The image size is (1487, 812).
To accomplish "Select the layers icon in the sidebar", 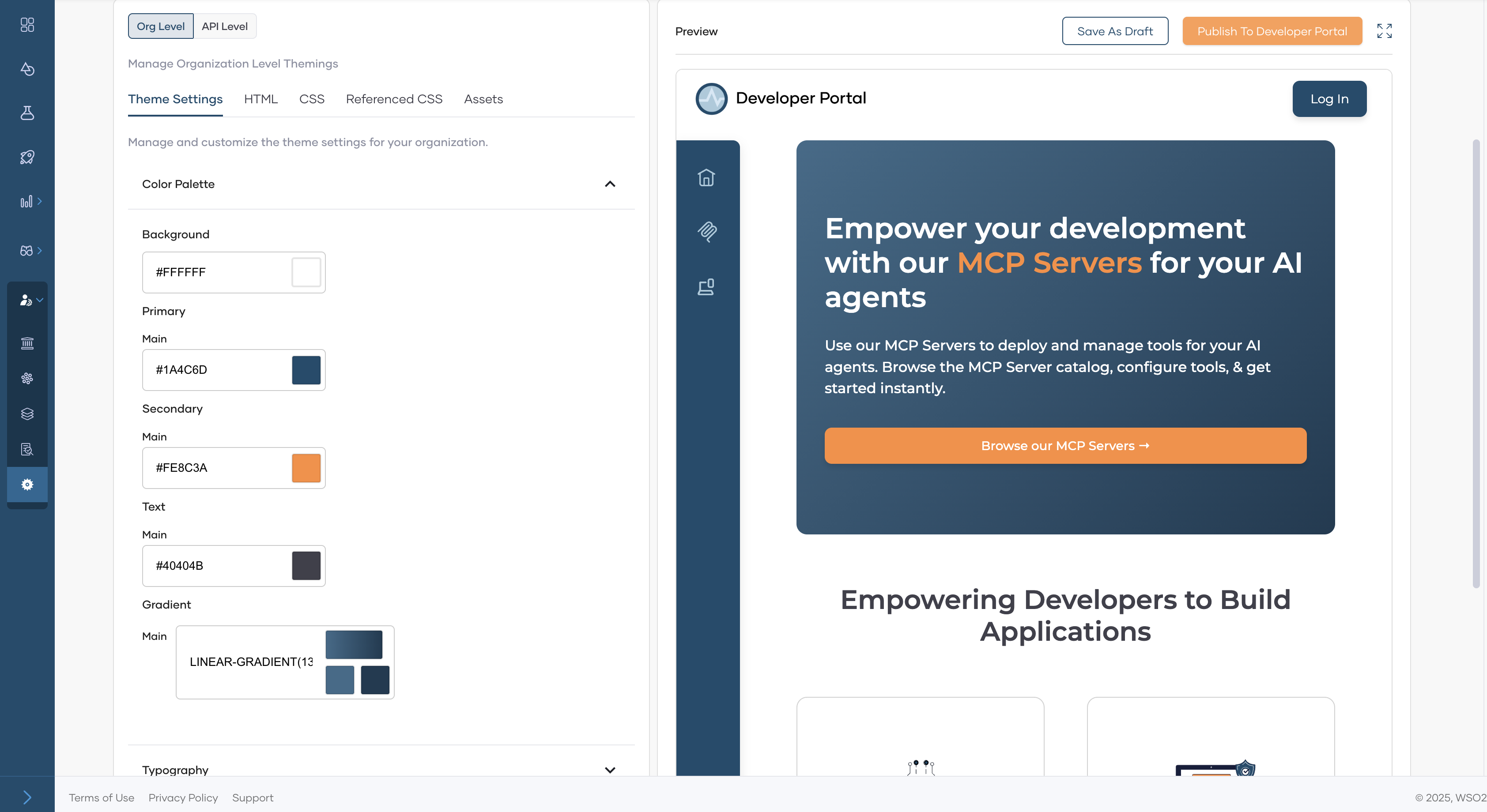I will pyautogui.click(x=28, y=413).
